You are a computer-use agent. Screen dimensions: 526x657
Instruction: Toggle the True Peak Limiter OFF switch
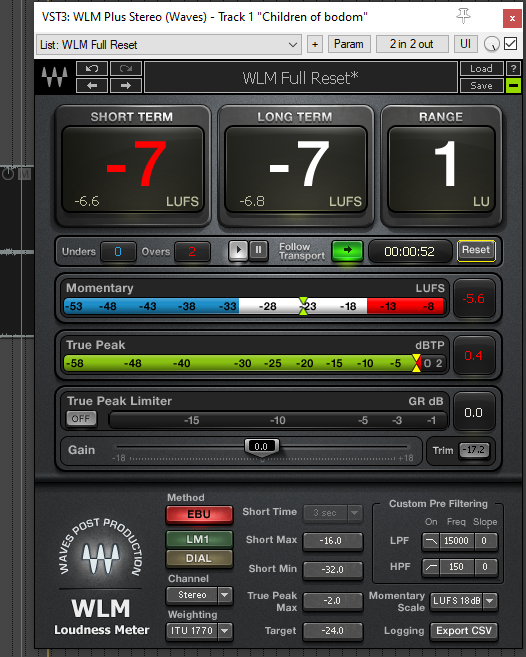81,419
